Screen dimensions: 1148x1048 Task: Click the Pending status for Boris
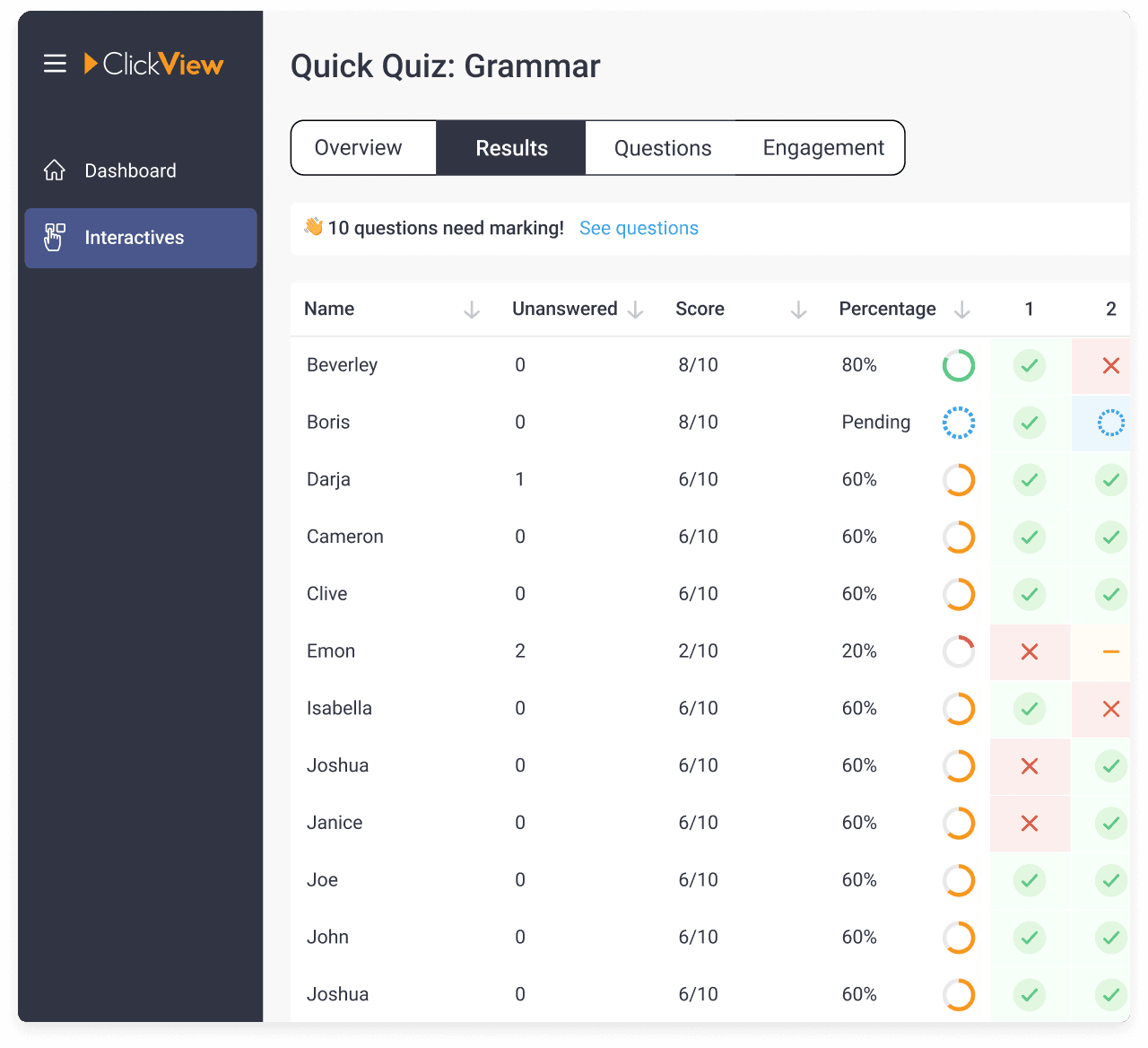tap(876, 423)
